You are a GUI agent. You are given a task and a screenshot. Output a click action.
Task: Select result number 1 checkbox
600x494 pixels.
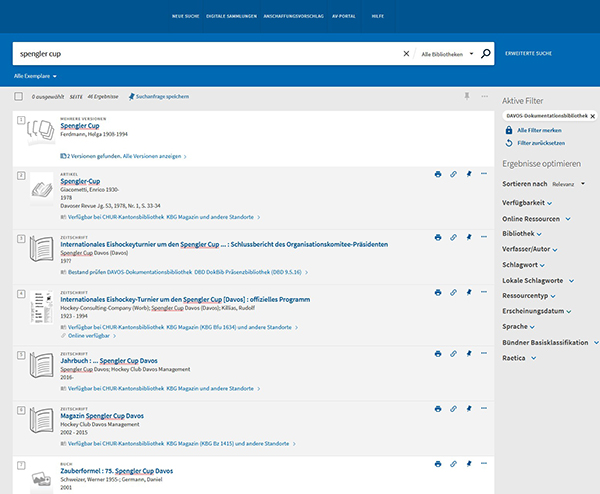click(x=21, y=120)
